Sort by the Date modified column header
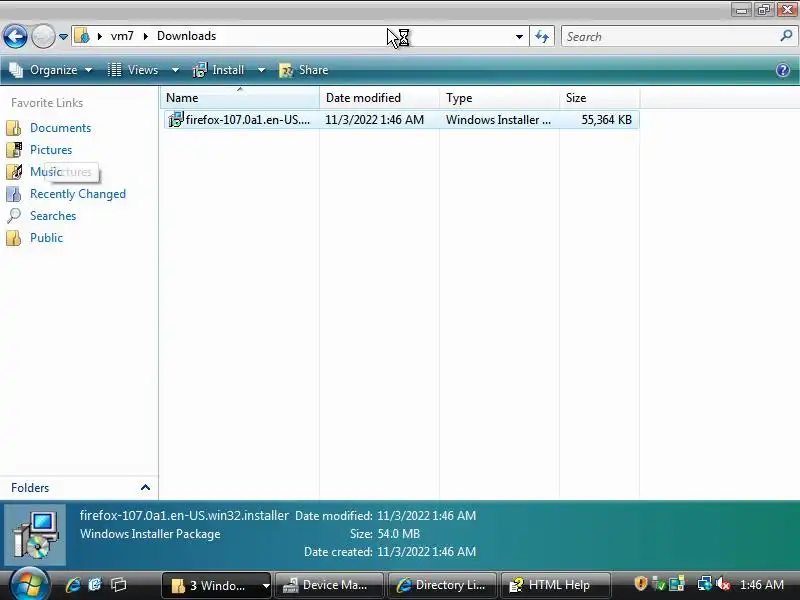 (379, 97)
